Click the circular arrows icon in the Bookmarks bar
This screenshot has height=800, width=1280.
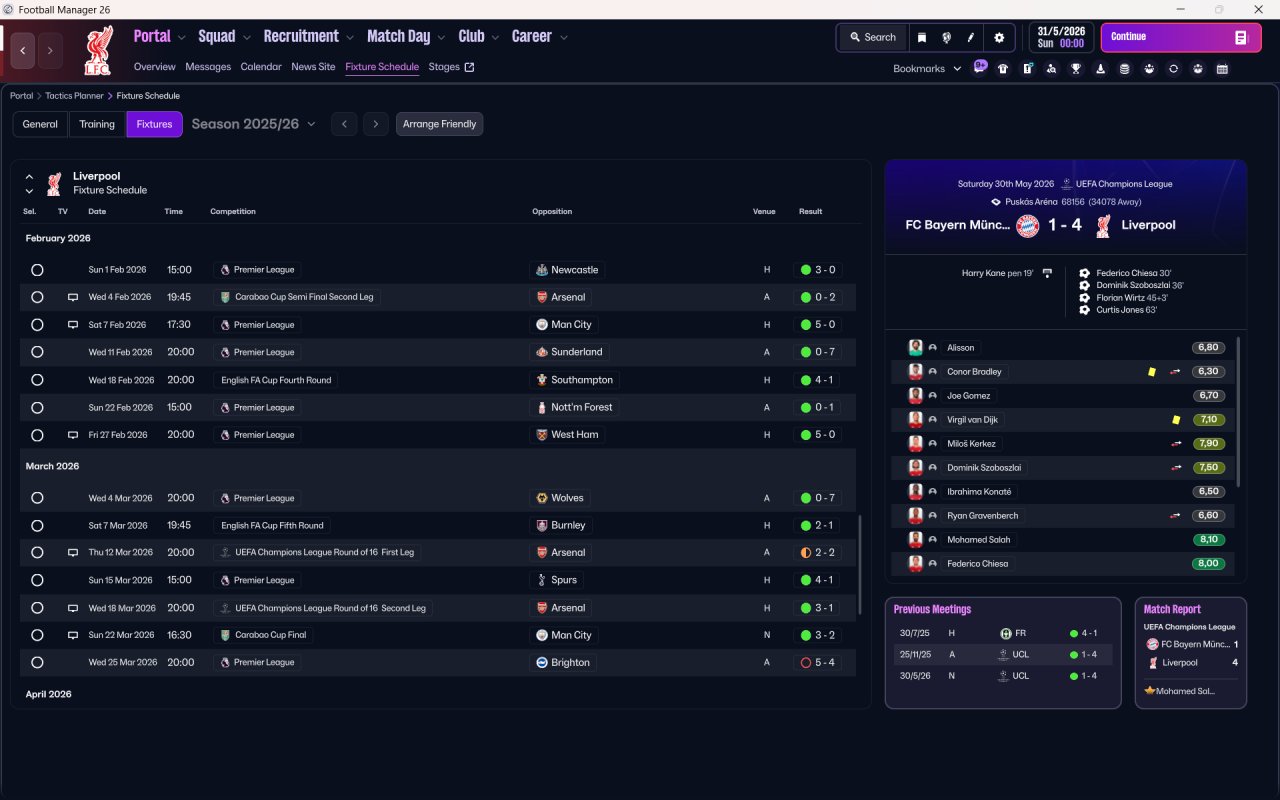click(x=1173, y=69)
